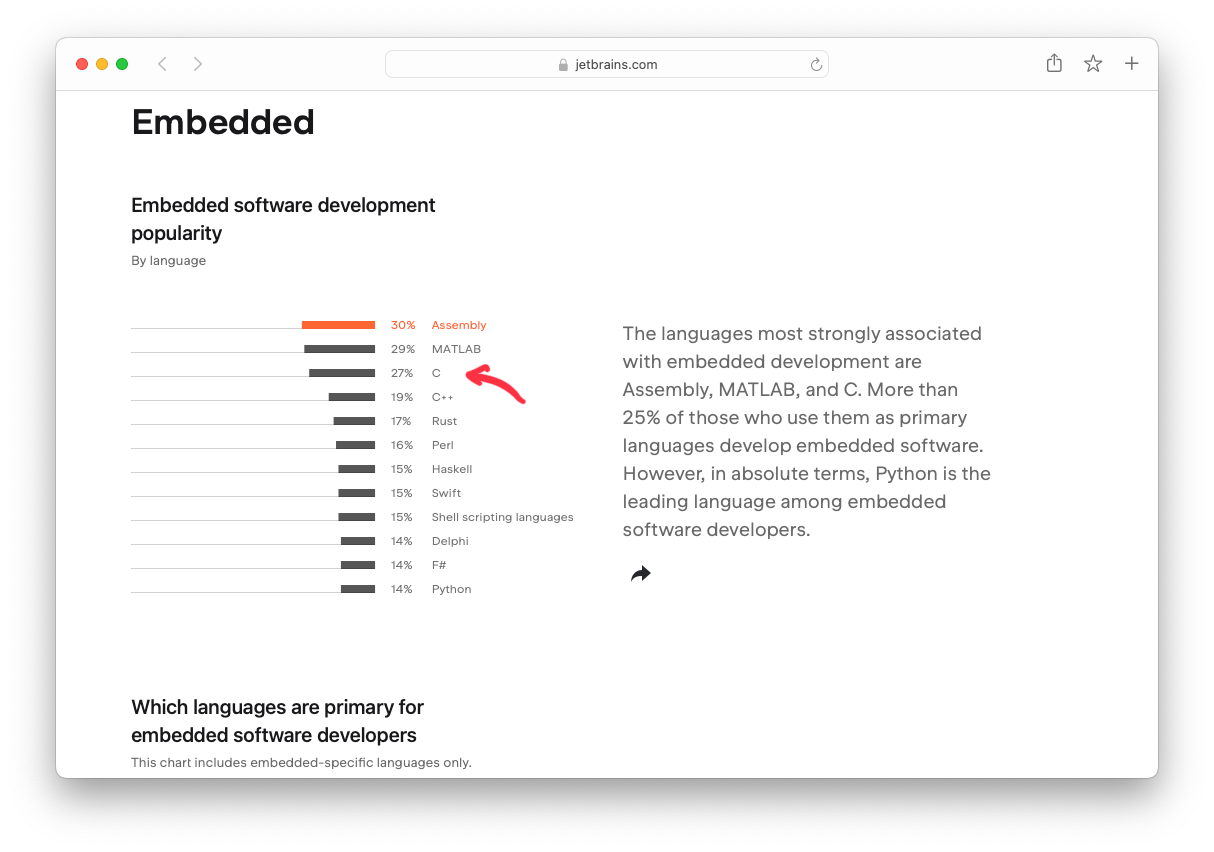The height and width of the screenshot is (852, 1214).
Task: Click the green full-screen window button
Action: (122, 64)
